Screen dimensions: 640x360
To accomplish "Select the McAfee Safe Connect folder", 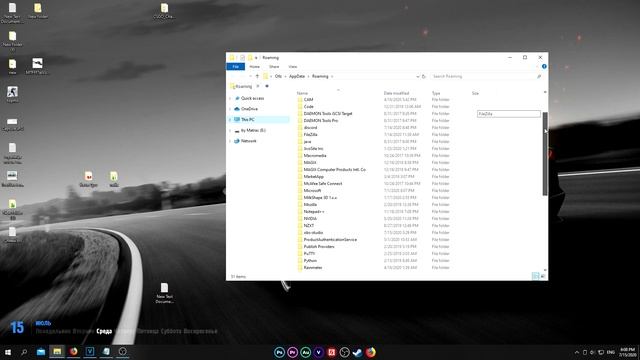I will point(323,184).
